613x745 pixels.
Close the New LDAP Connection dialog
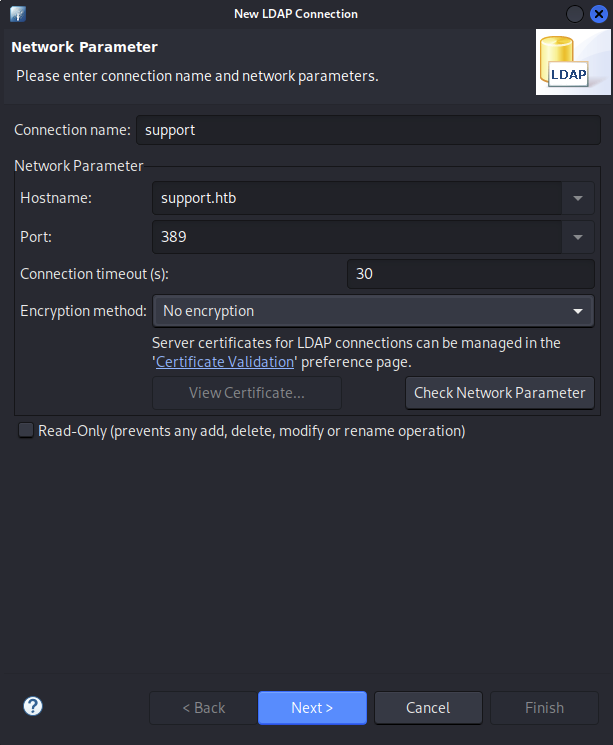(x=599, y=14)
